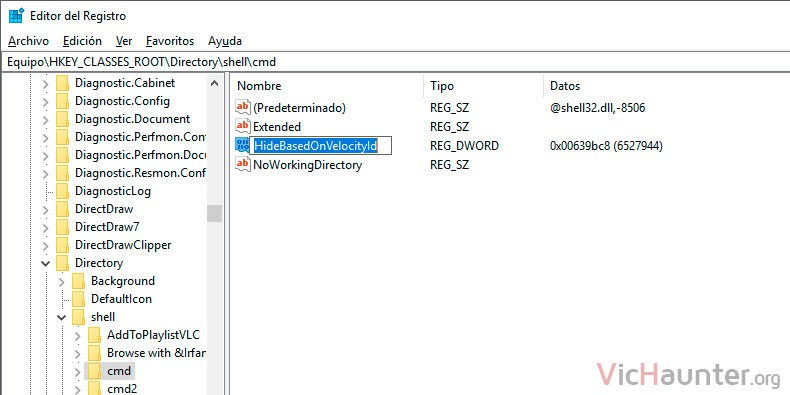Select the Diagnostic.Config tree item
Image resolution: width=790 pixels, height=395 pixels.
click(122, 101)
